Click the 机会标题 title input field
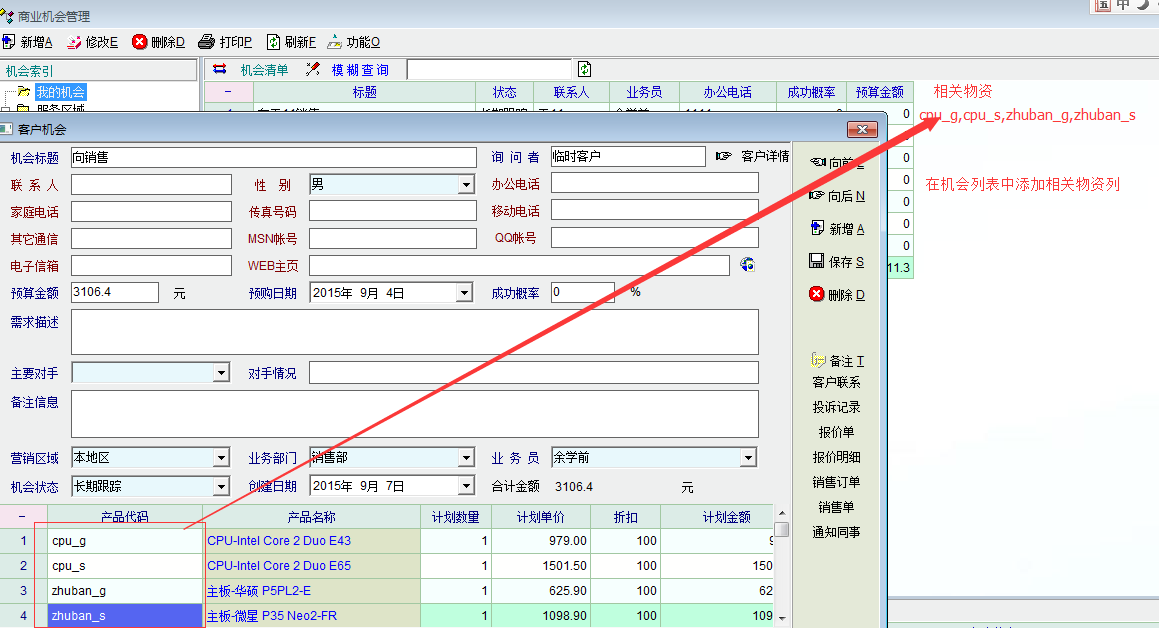The image size is (1159, 628). click(x=273, y=158)
